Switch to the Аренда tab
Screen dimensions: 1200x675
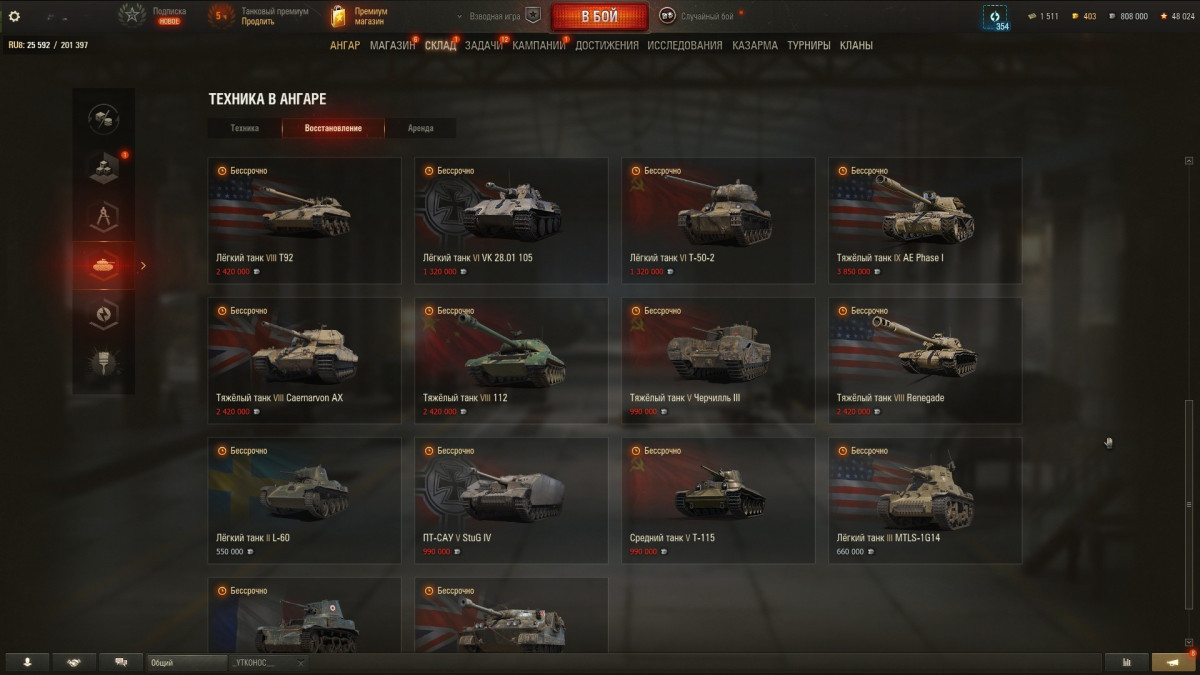[421, 128]
